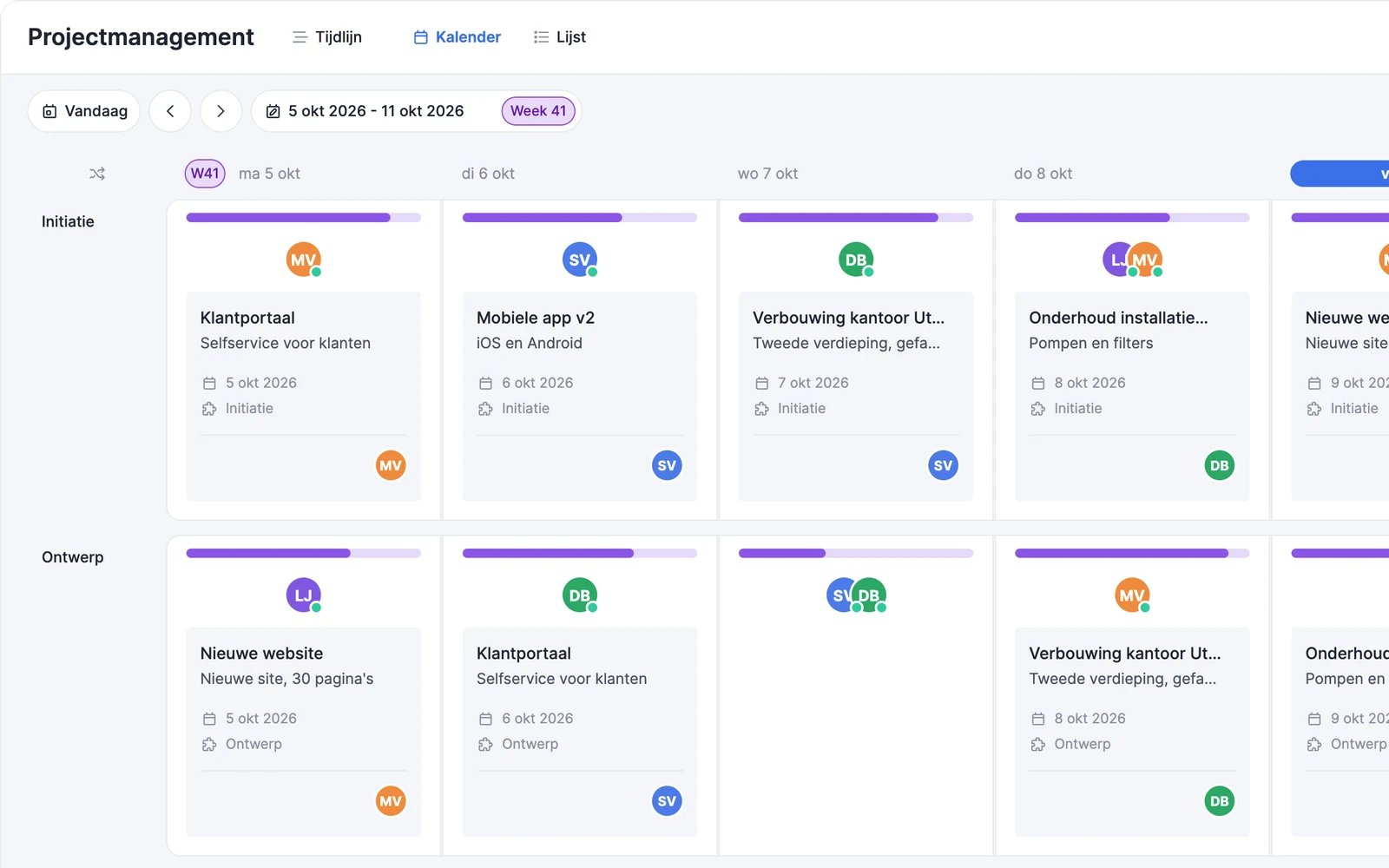This screenshot has height=868, width=1389.
Task: Click MV assignee badge on Nieuwe website card
Action: click(391, 801)
